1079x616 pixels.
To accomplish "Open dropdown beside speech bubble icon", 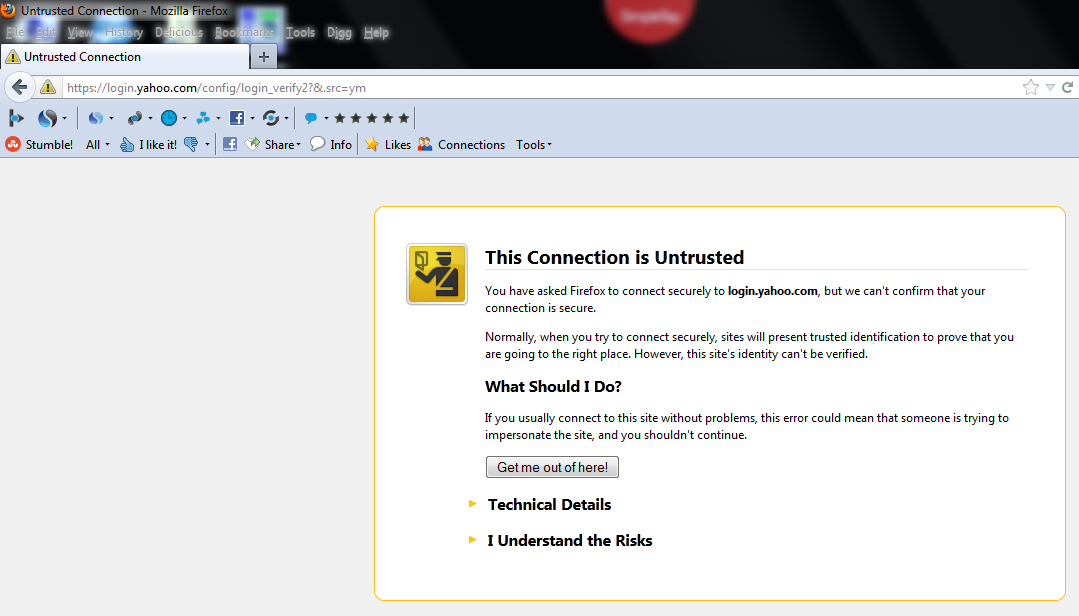I will 326,118.
